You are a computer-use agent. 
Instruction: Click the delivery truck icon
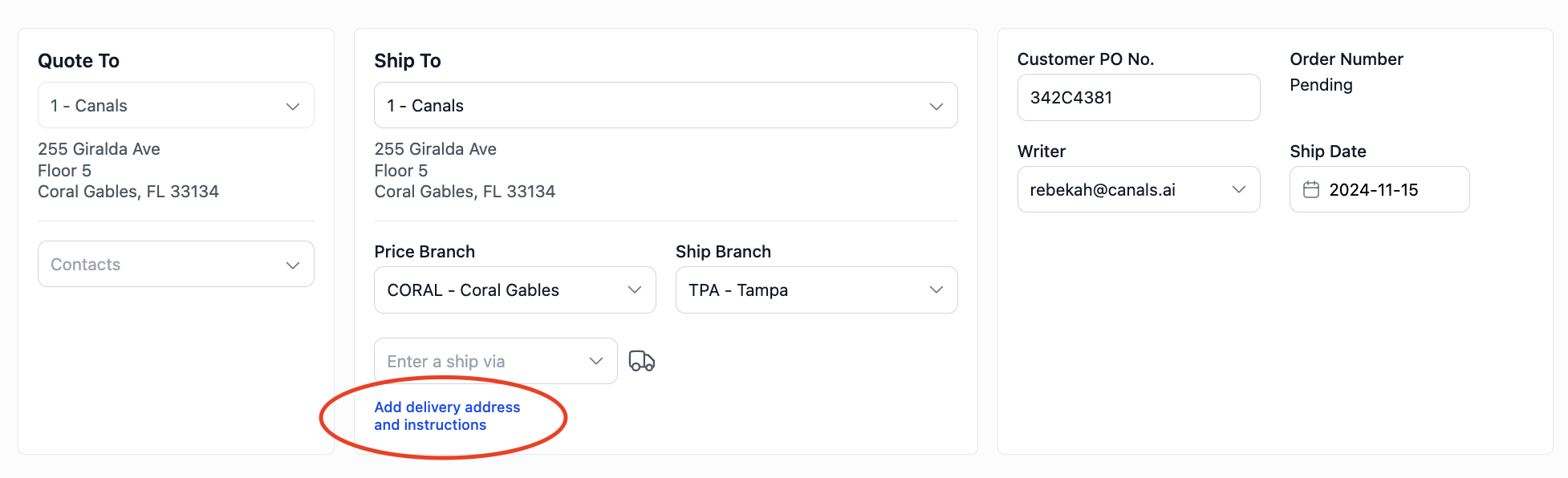641,361
